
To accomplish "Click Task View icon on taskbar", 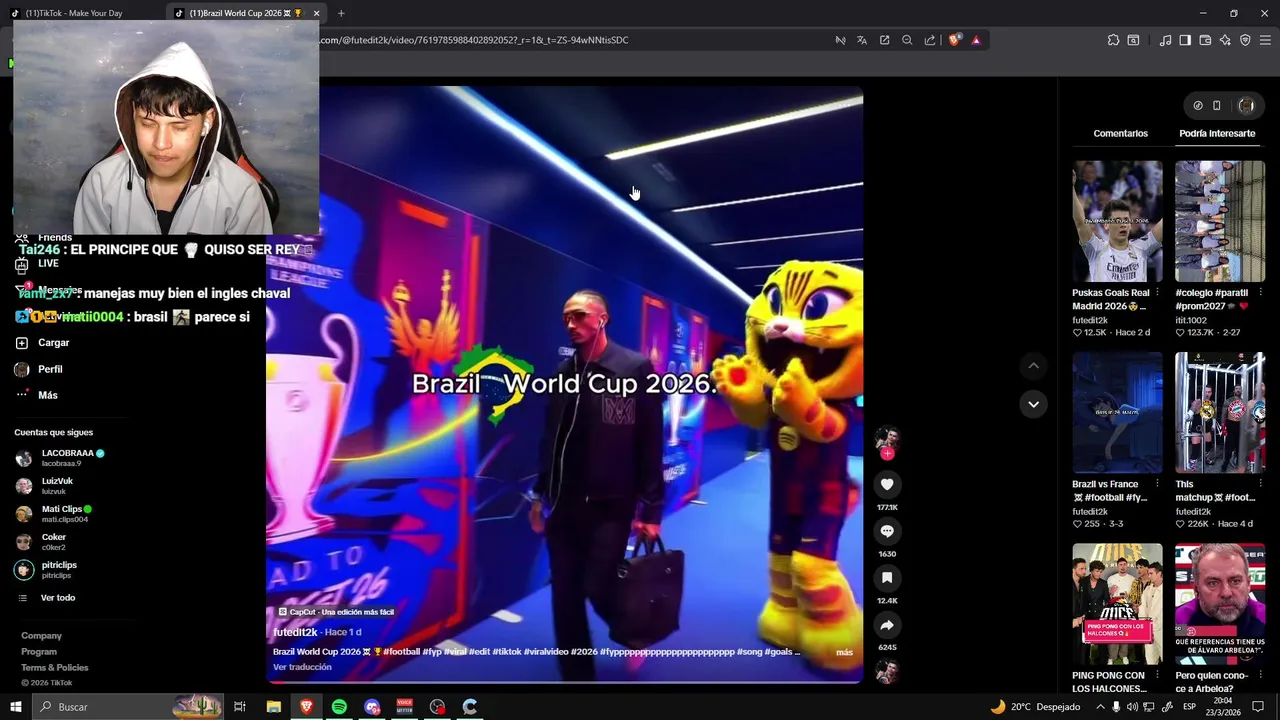I will pos(240,707).
